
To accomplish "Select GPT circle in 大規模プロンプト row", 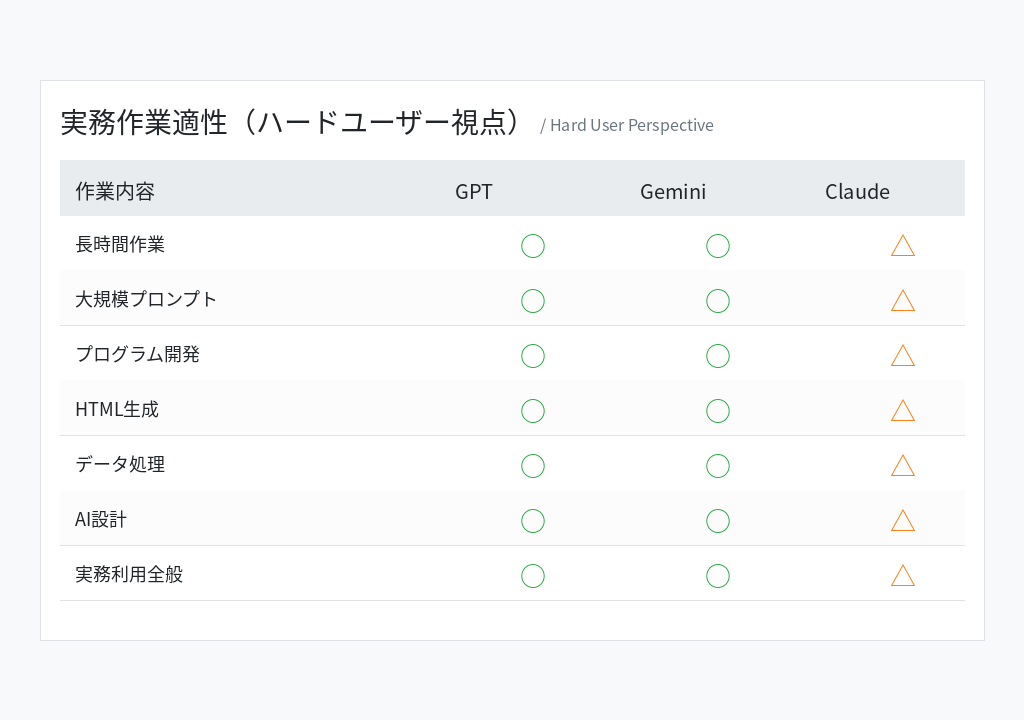I will [x=533, y=301].
